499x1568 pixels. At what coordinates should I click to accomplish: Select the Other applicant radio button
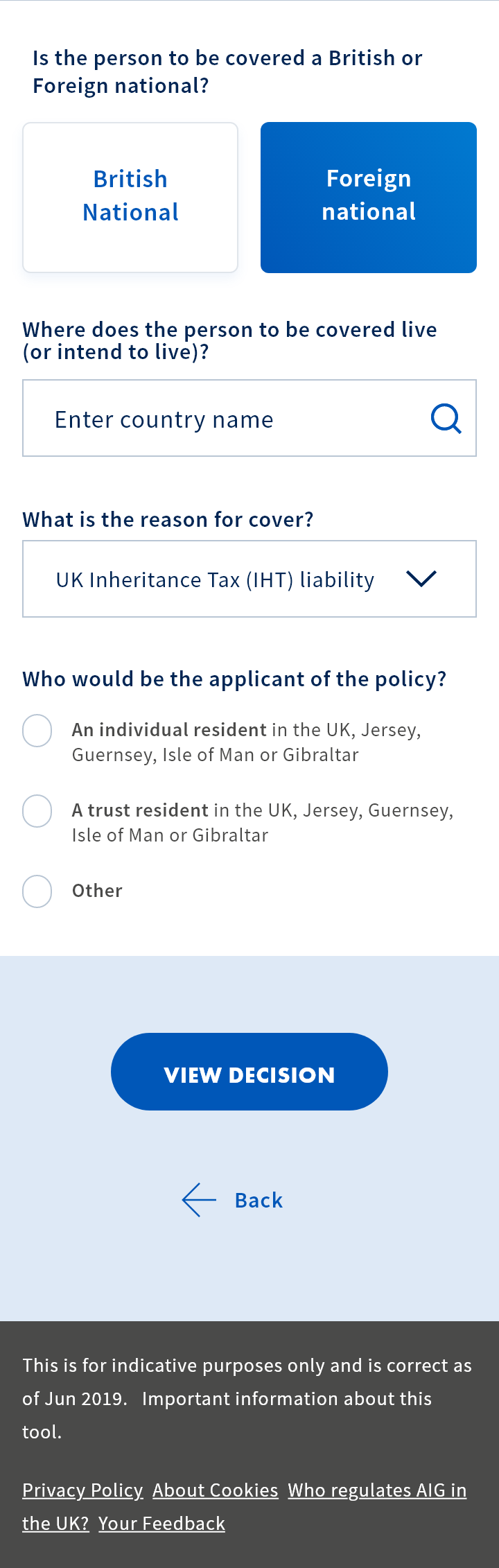[x=37, y=891]
